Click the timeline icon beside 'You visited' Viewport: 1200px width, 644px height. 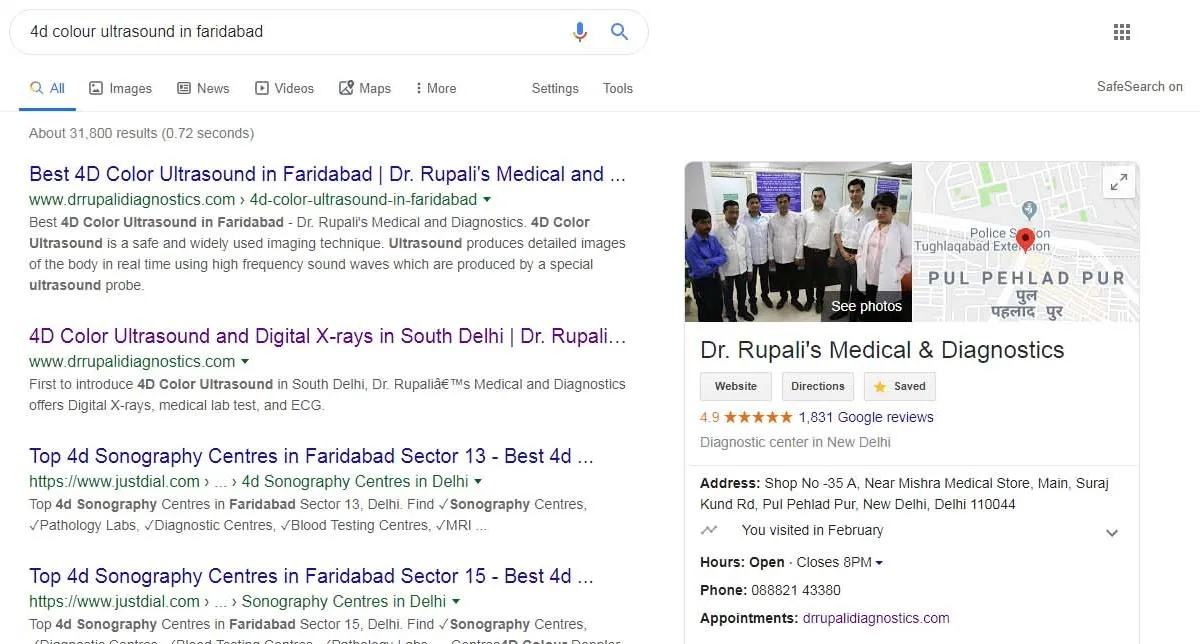click(x=709, y=530)
